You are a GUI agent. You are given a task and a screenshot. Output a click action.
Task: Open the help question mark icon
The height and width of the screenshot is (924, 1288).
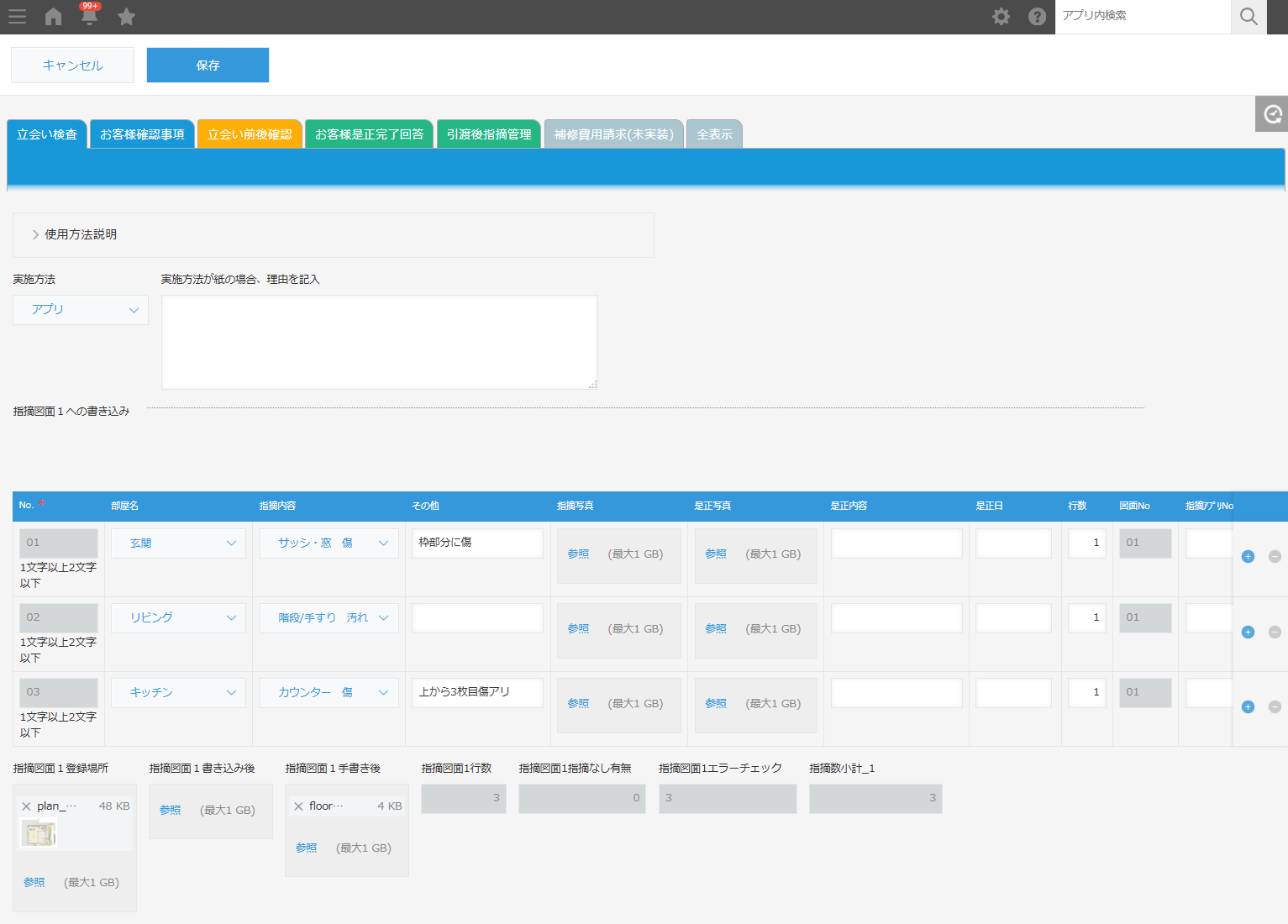coord(1037,17)
